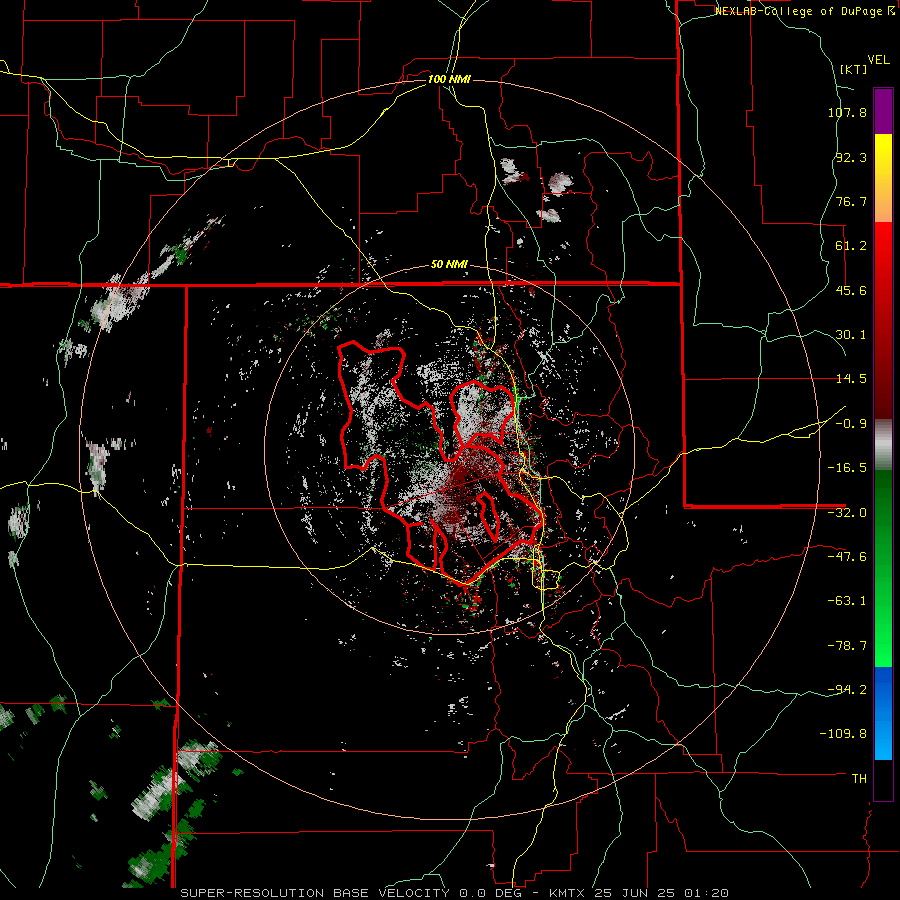Click the [KT] units label
The width and height of the screenshot is (900, 900).
click(854, 69)
